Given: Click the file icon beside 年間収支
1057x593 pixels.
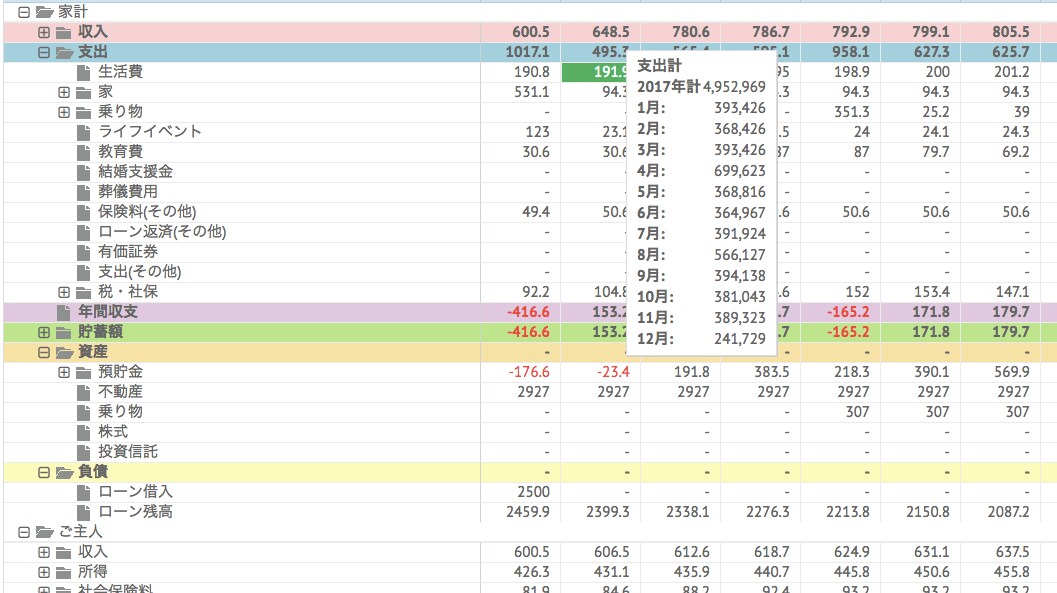Looking at the screenshot, I should click(63, 312).
